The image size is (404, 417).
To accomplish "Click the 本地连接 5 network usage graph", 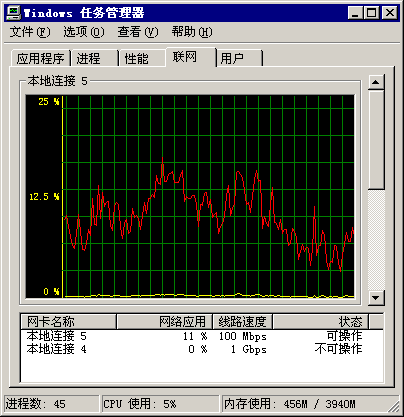I will pyautogui.click(x=190, y=196).
